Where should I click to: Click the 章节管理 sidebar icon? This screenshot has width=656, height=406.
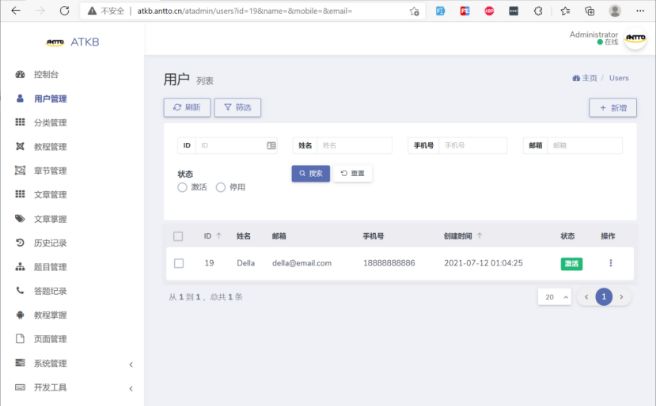(20, 170)
